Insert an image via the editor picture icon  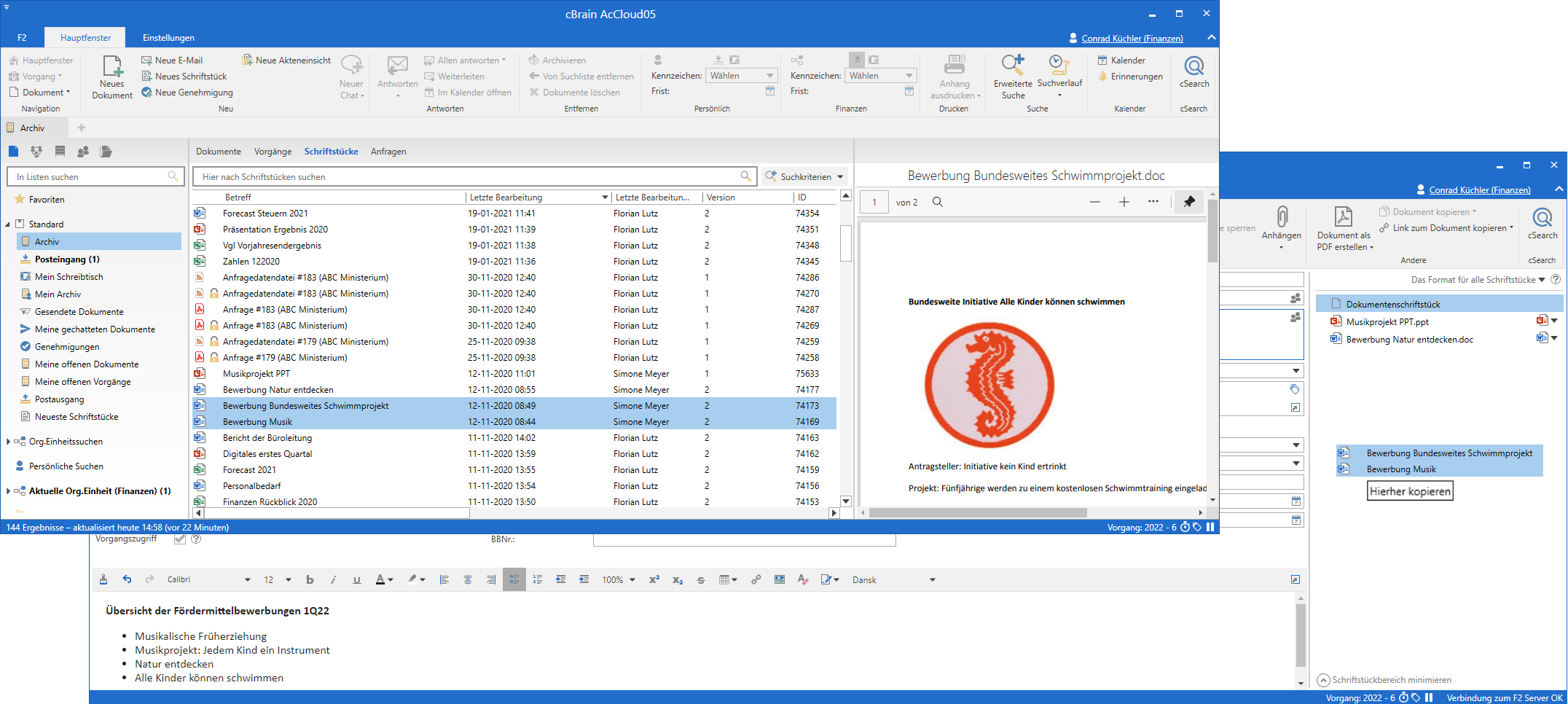(780, 579)
